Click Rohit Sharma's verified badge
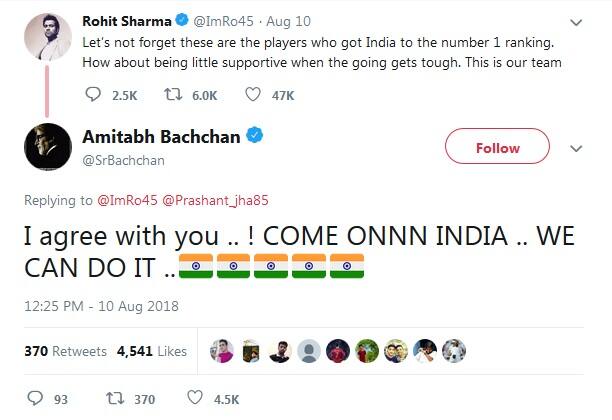612x420 pixels. click(x=184, y=20)
